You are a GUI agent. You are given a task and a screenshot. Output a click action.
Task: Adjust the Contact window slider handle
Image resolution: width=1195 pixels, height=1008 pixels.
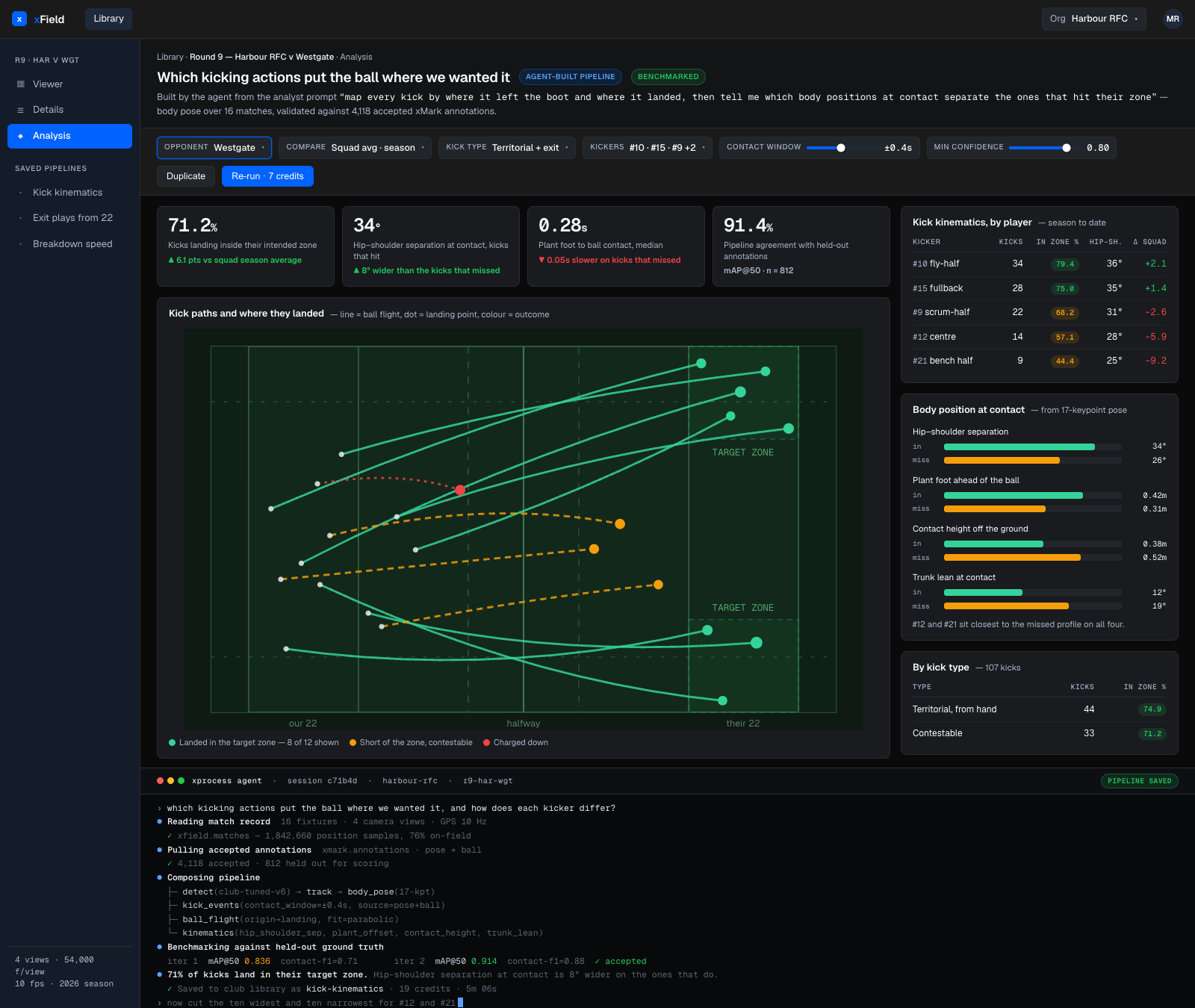(841, 148)
